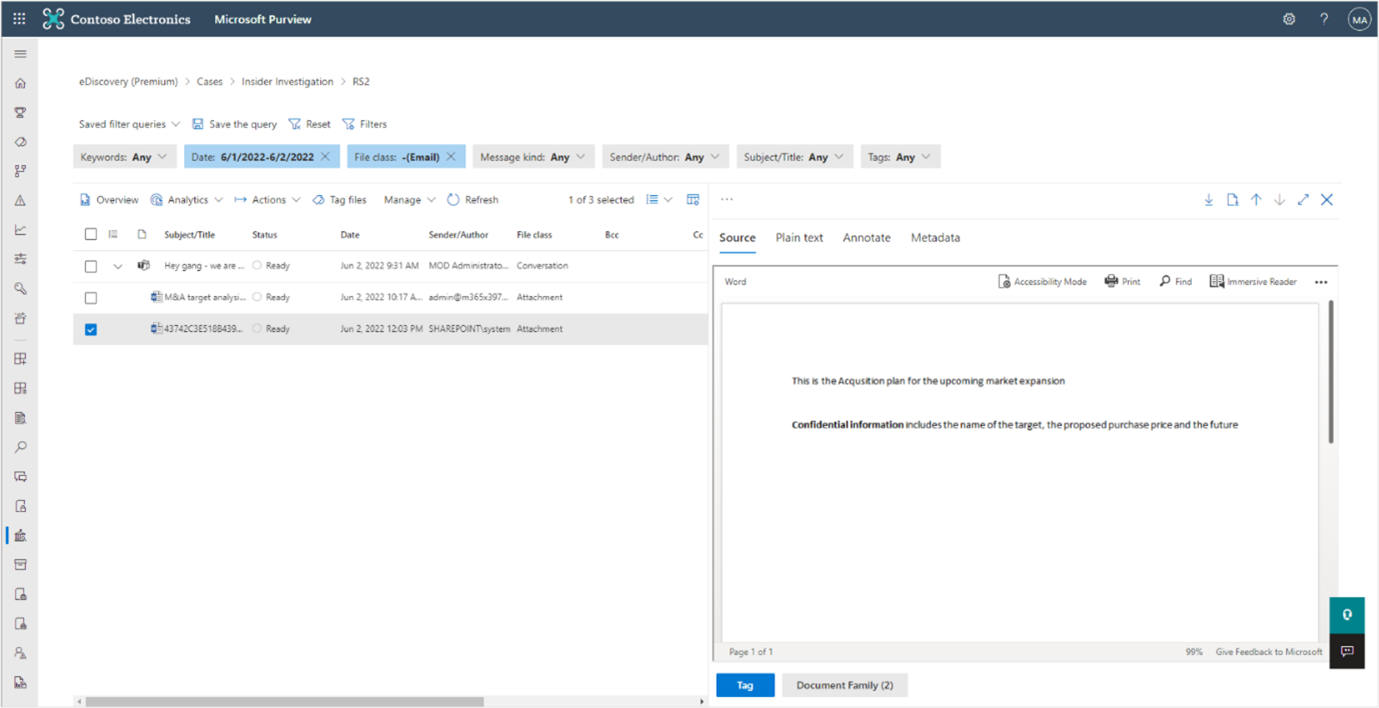Click the Refresh icon in toolbar
Viewport: 1379px width, 708px height.
pyautogui.click(x=453, y=200)
